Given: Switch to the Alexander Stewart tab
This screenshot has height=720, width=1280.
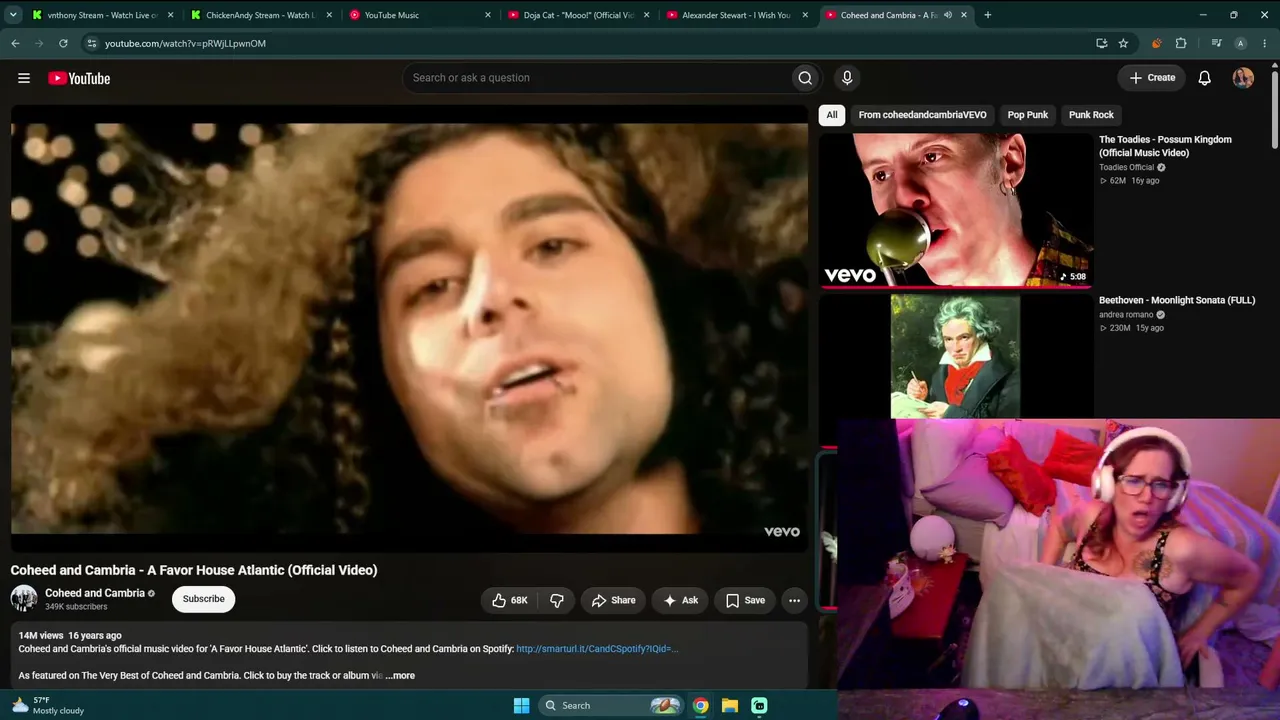Looking at the screenshot, I should coord(738,15).
